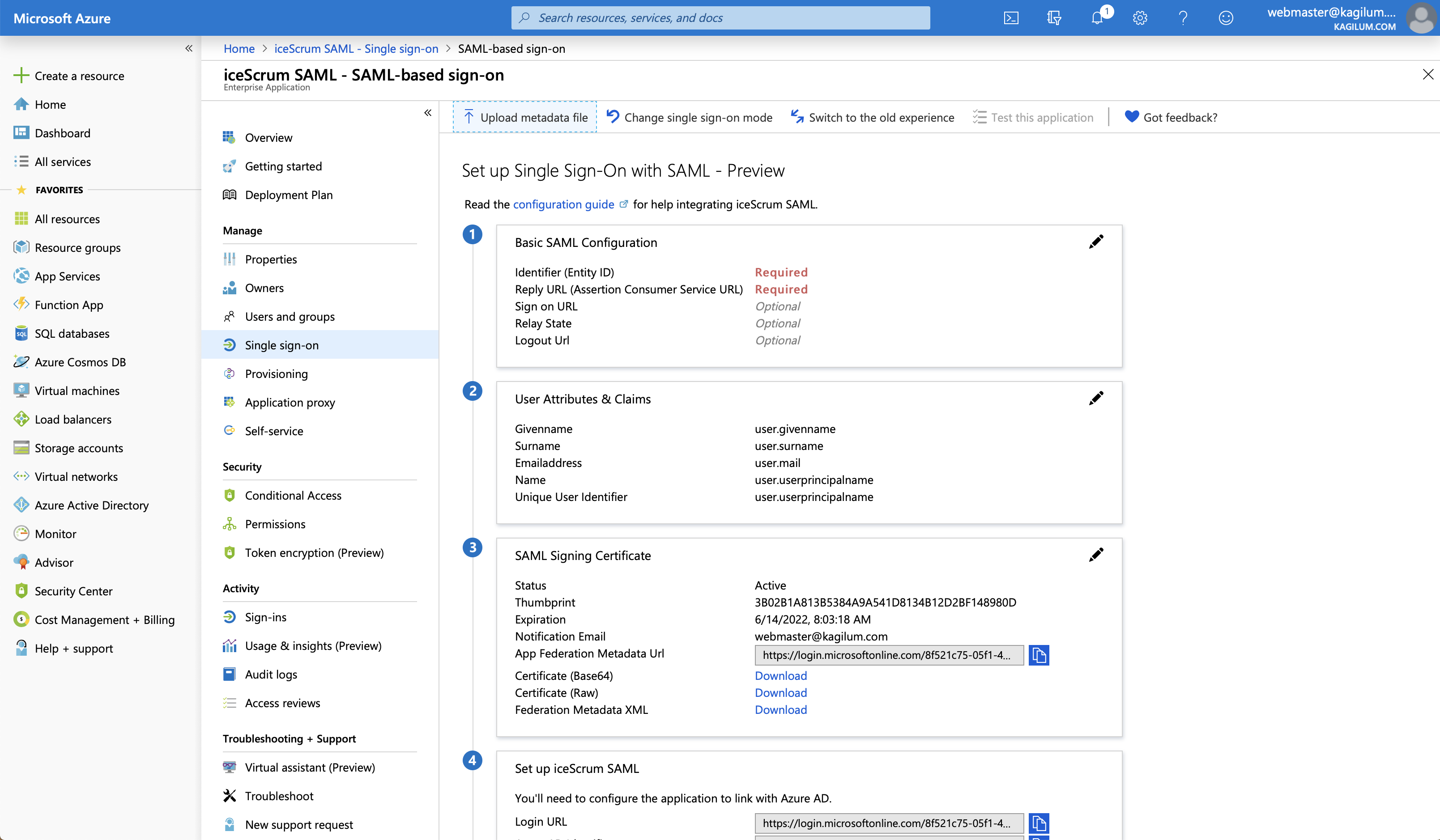Open Advisor
The width and height of the screenshot is (1440, 840).
coord(43,563)
